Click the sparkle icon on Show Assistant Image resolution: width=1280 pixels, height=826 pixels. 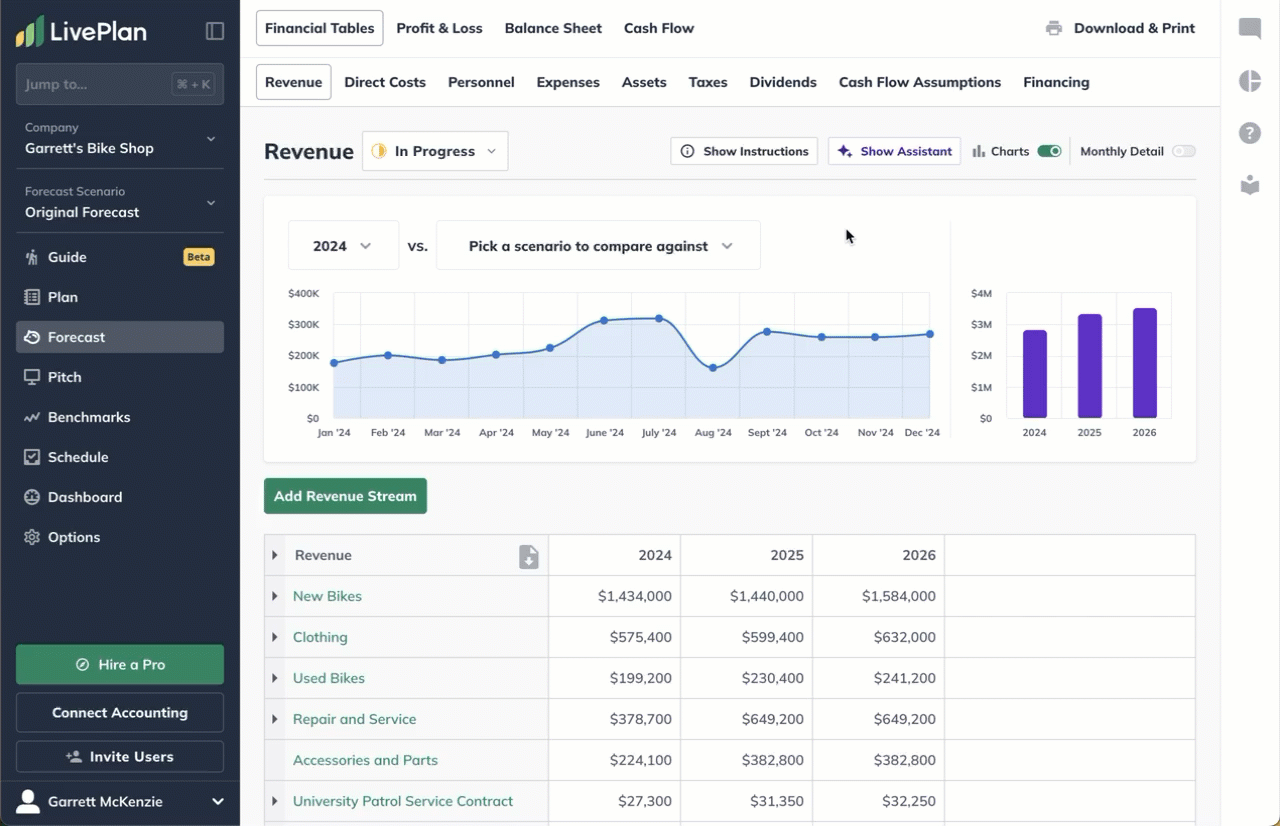tap(845, 151)
